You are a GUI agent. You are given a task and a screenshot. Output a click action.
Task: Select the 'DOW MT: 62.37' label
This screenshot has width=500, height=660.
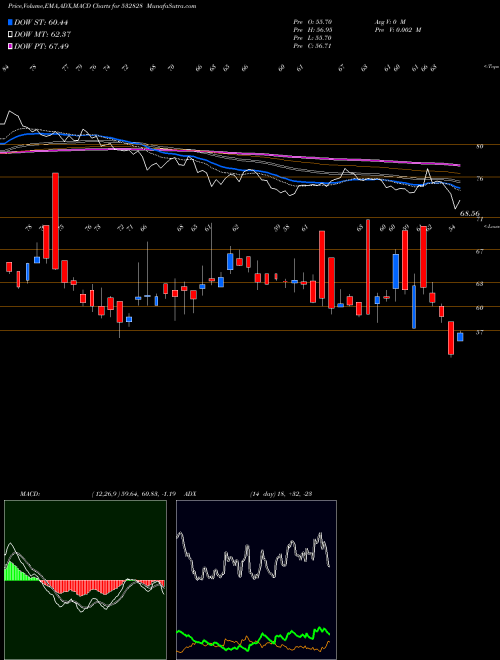tap(42, 34)
